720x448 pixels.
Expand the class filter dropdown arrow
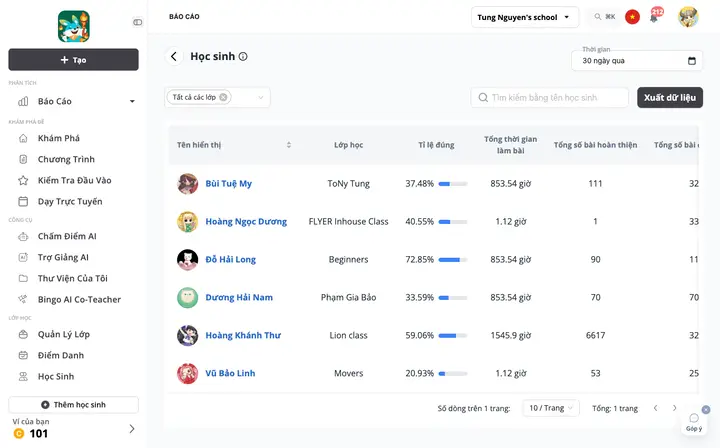pyautogui.click(x=260, y=97)
